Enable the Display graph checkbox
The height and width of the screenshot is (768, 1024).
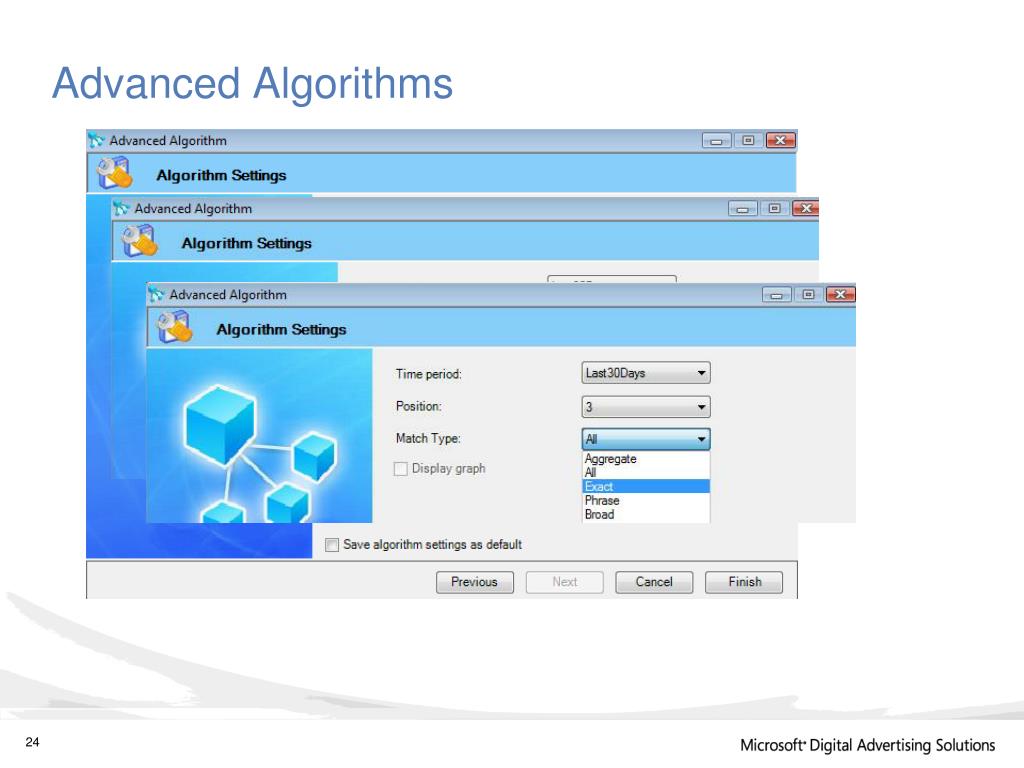coord(401,468)
